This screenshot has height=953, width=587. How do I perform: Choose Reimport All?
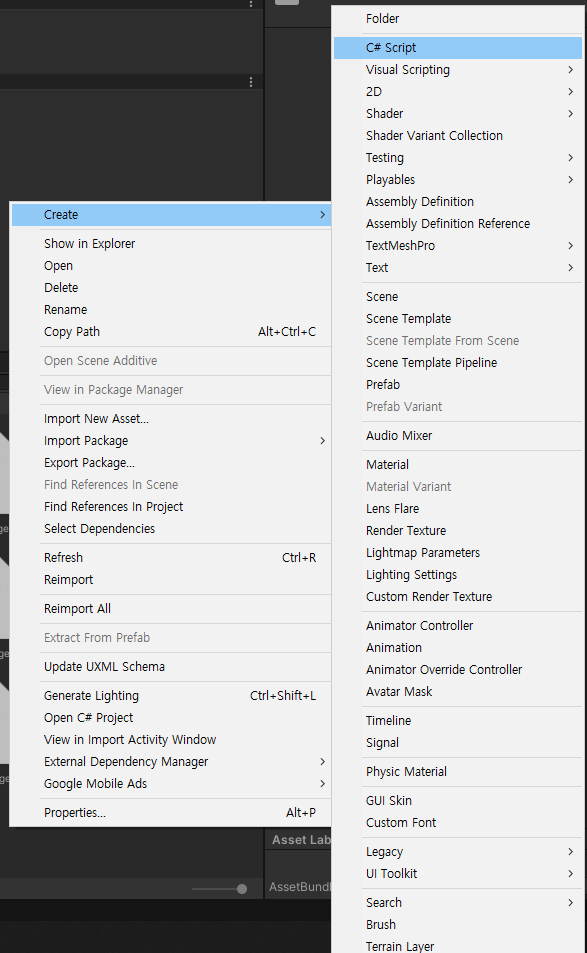point(171,608)
